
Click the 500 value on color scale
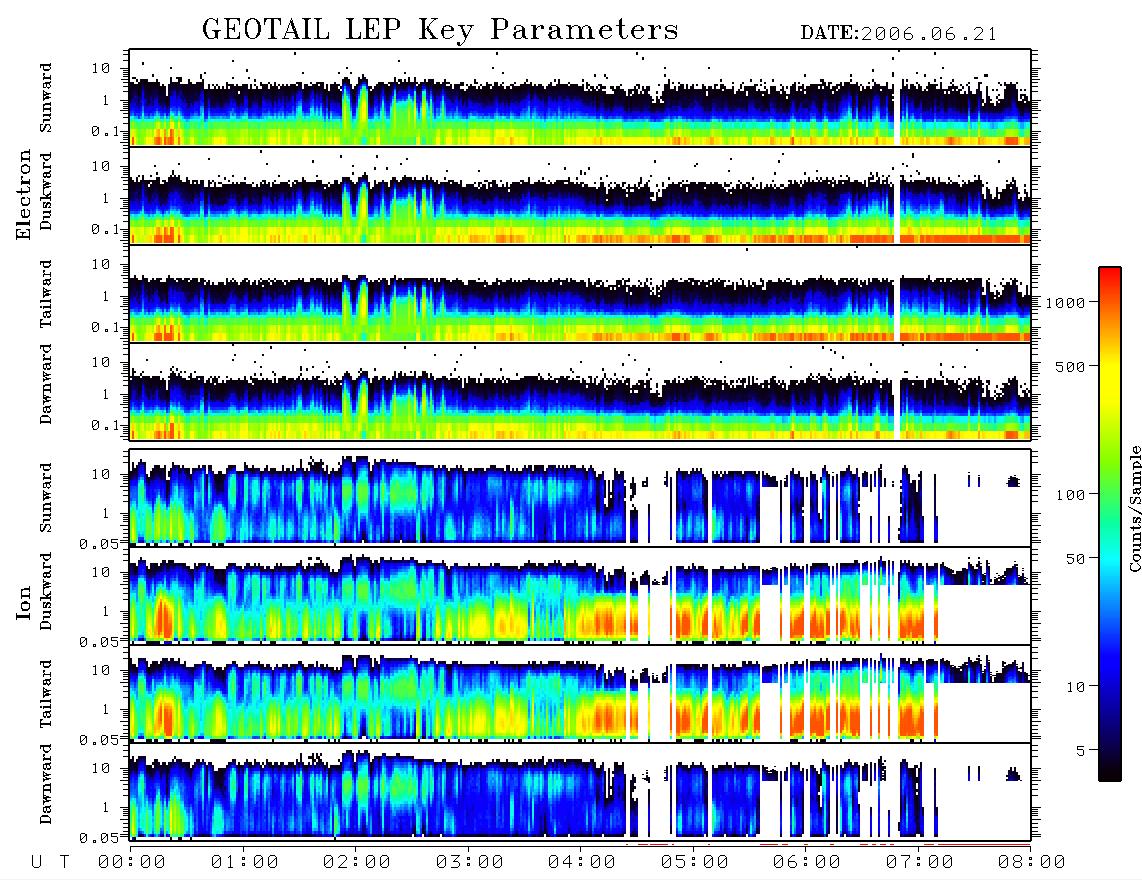[x=1071, y=366]
